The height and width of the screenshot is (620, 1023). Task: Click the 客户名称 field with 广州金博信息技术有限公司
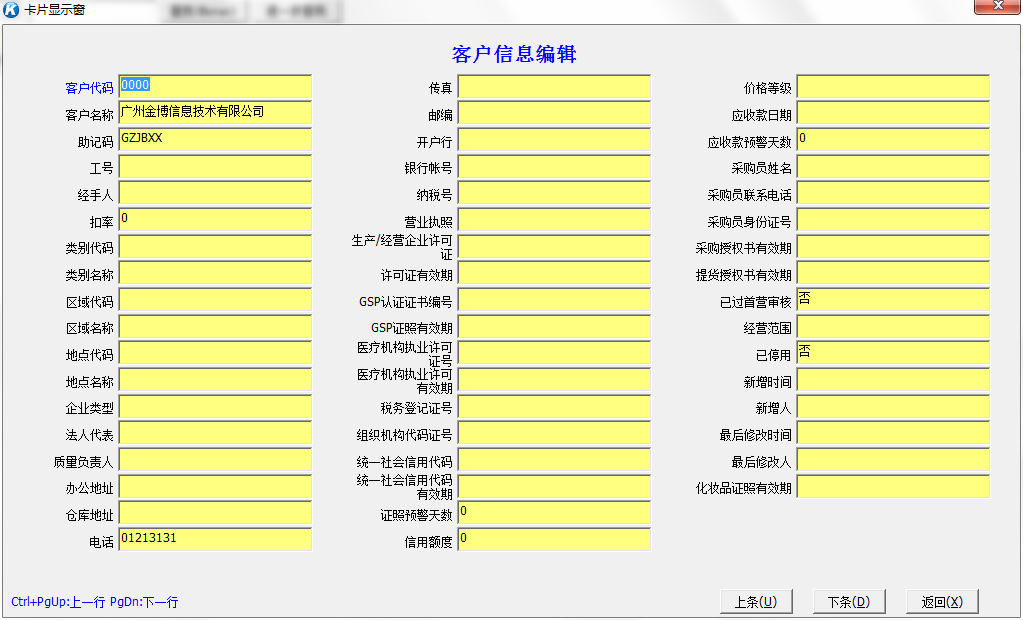(x=214, y=113)
